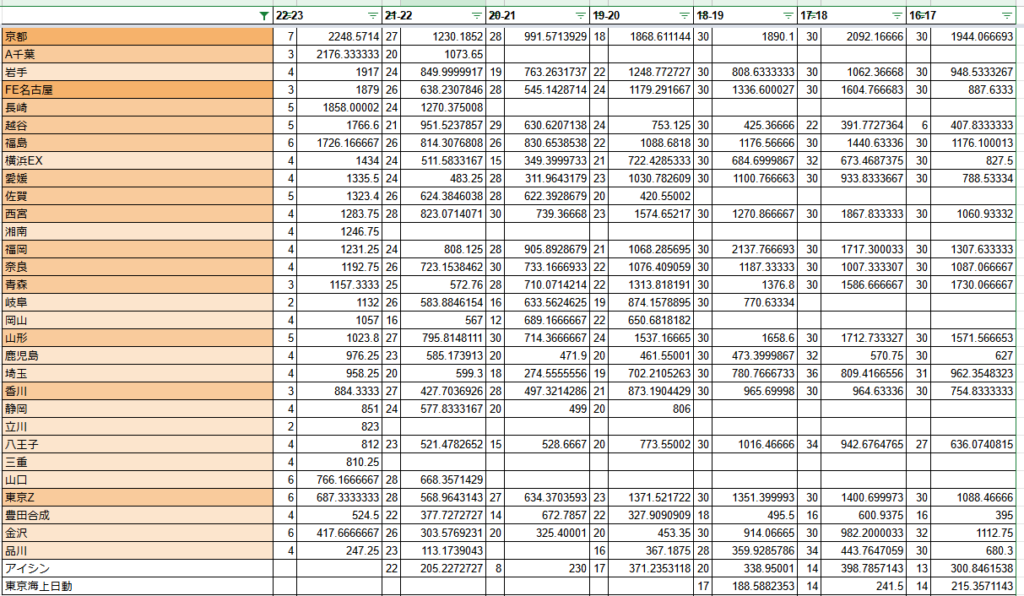The width and height of the screenshot is (1024, 596).
Task: Click the rightmost filter icon in header row
Action: click(1006, 16)
